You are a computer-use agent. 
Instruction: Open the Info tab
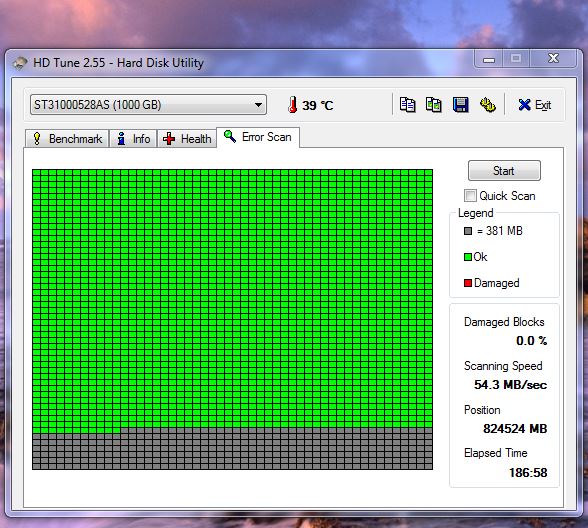[133, 139]
